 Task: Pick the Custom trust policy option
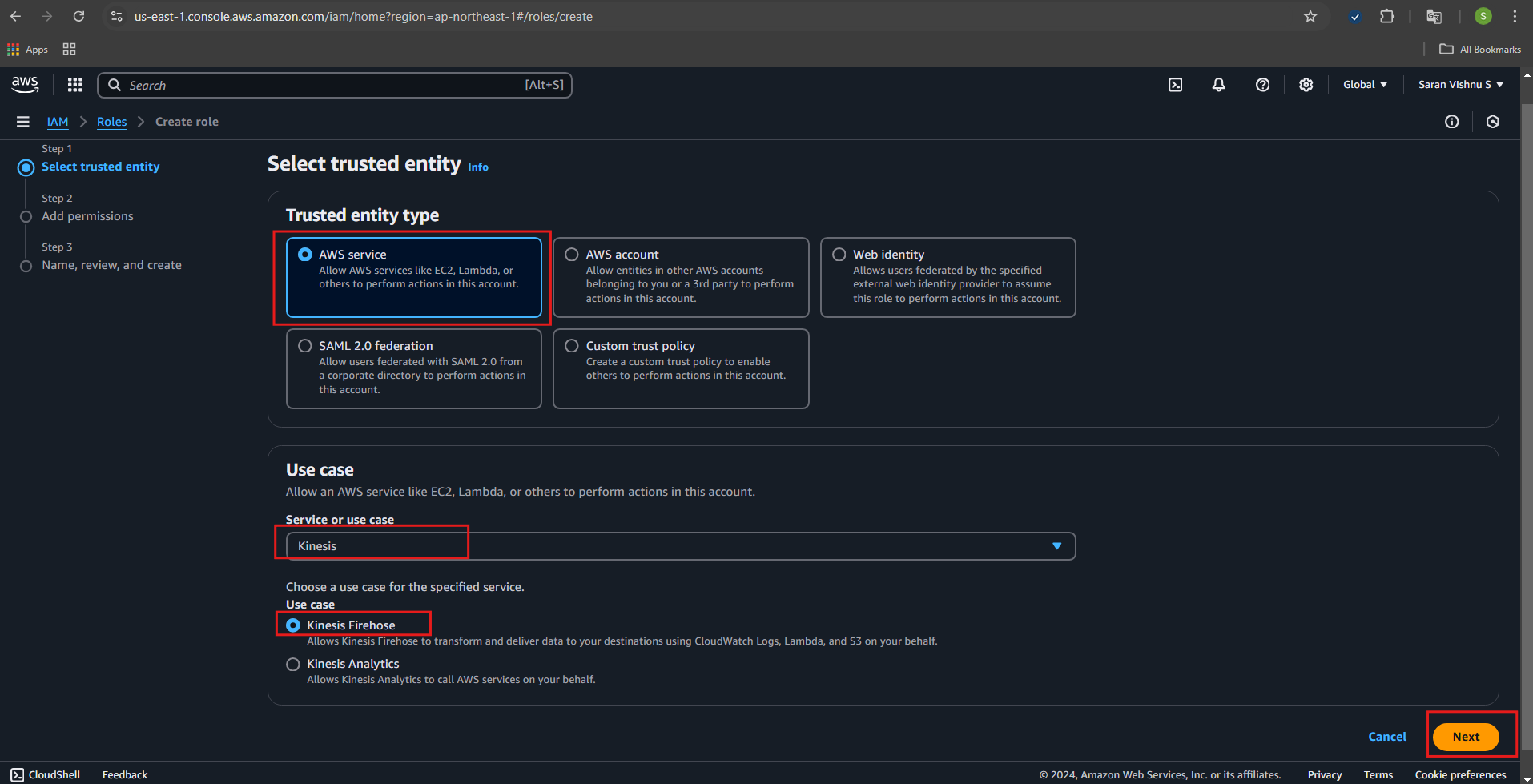pyautogui.click(x=572, y=346)
